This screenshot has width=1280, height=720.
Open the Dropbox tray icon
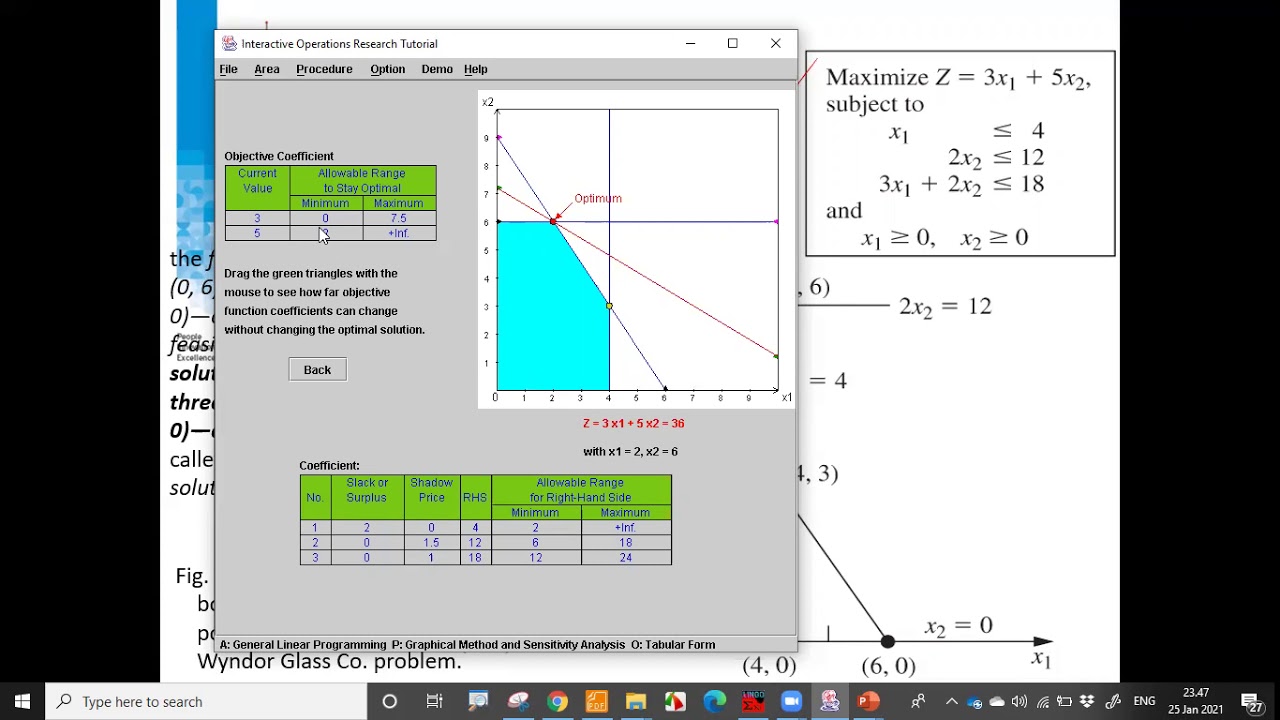[1085, 701]
